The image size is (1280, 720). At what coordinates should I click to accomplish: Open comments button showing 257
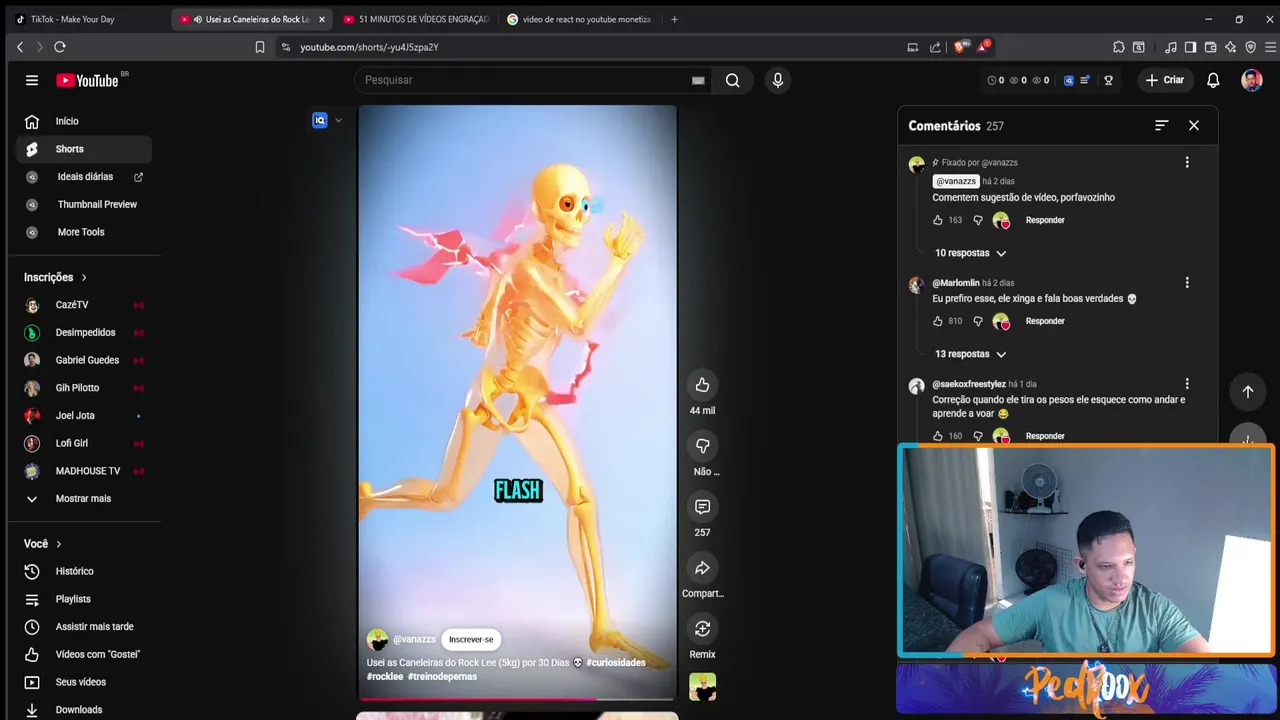click(x=702, y=507)
